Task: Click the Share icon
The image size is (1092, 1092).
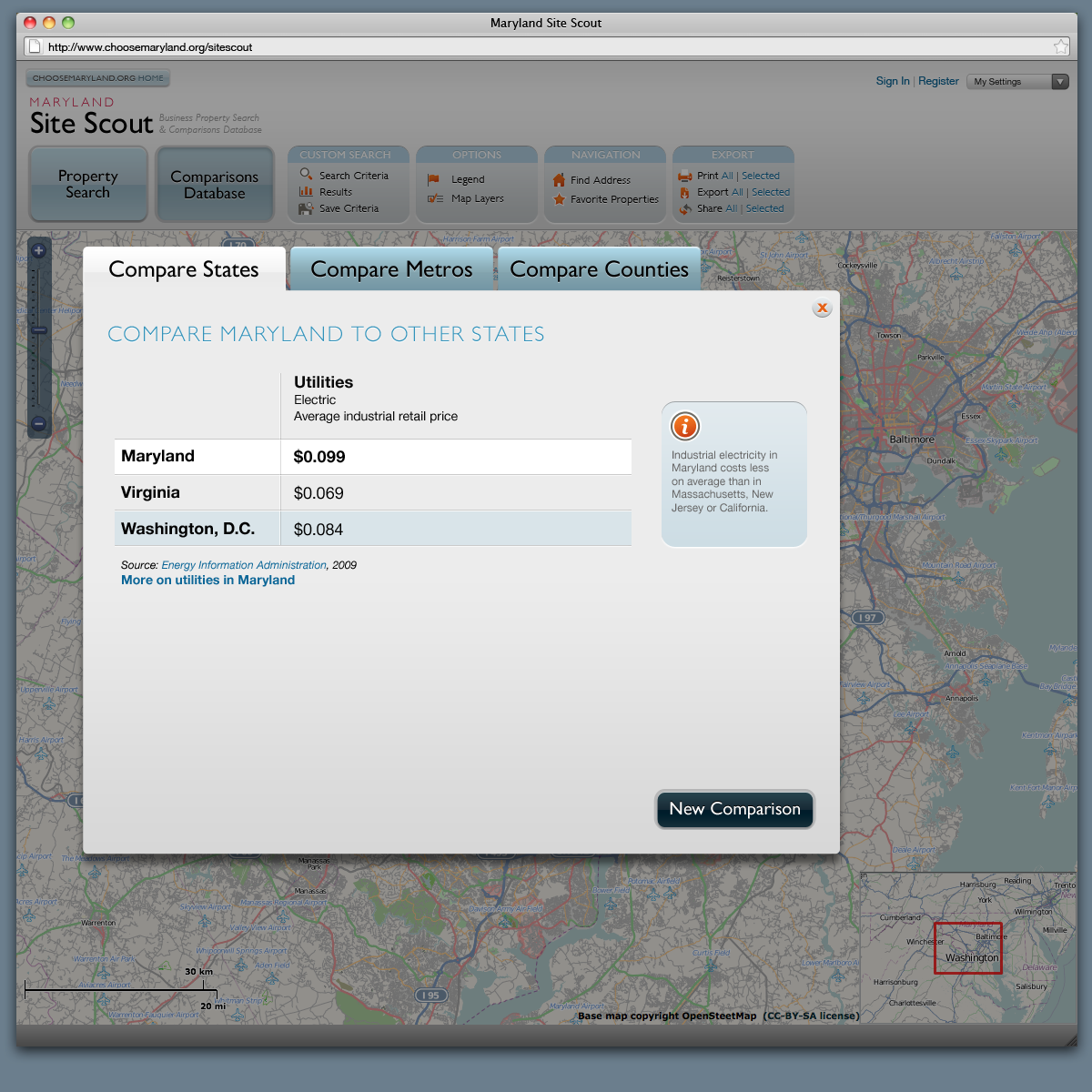Action: [x=685, y=208]
